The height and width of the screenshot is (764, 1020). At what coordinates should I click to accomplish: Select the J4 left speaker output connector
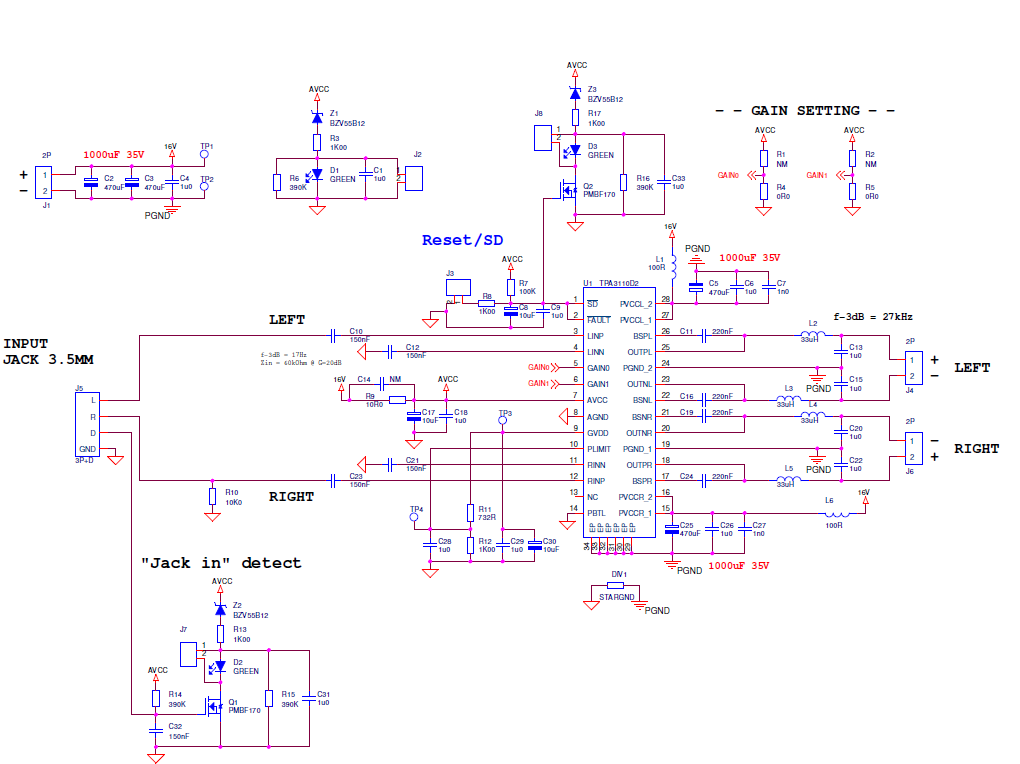pos(913,368)
